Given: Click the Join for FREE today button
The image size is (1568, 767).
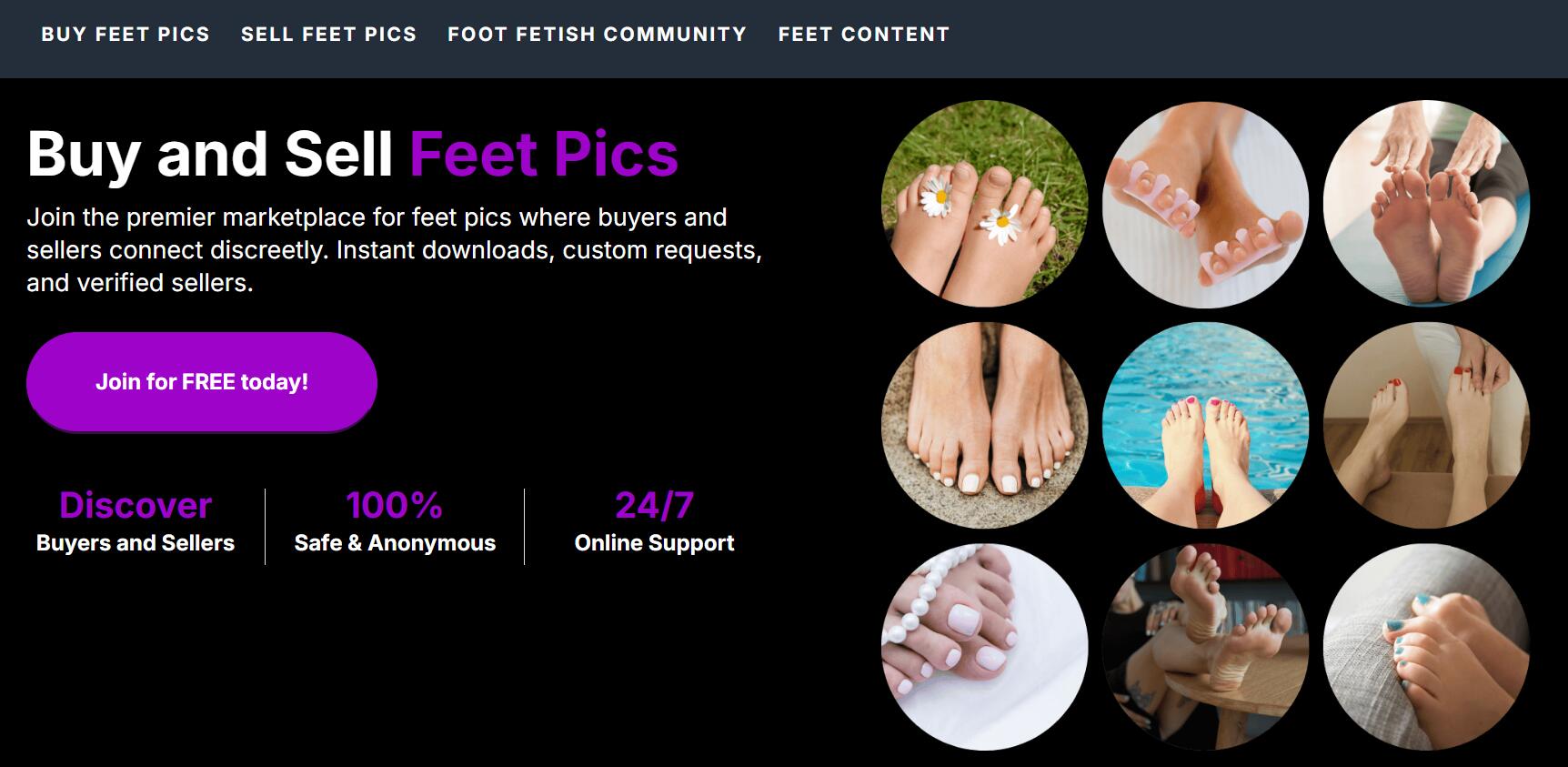Looking at the screenshot, I should coord(202,381).
